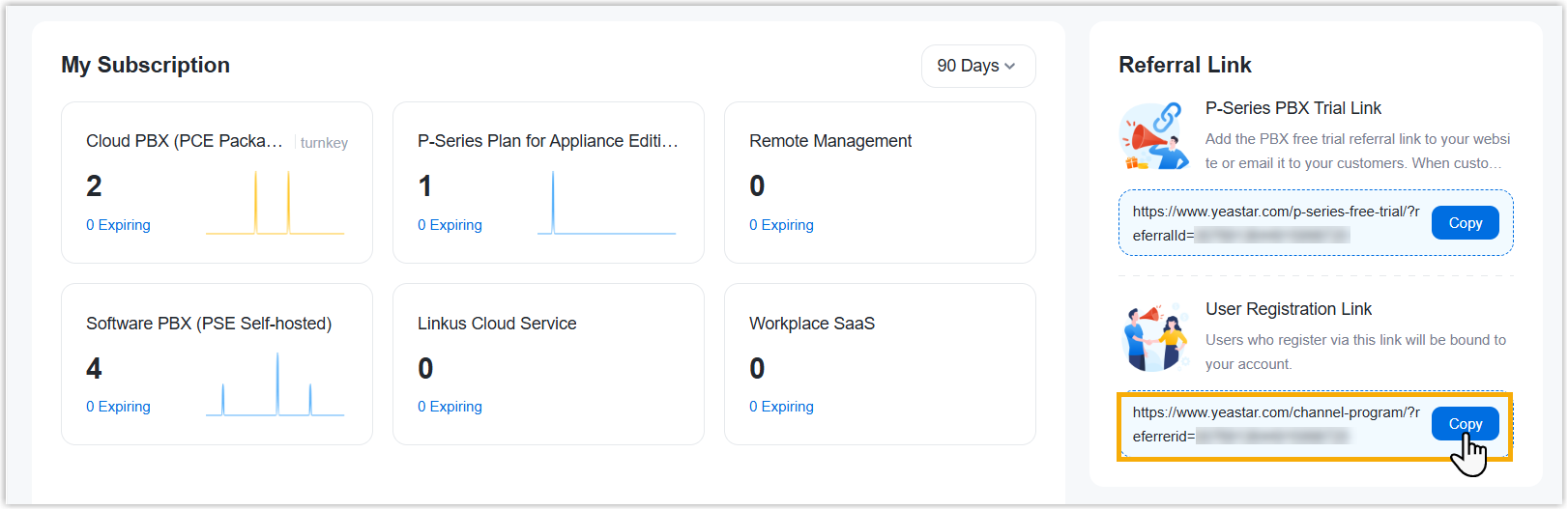Open 0 Expiring under Software PBX
Image resolution: width=1568 pixels, height=510 pixels.
click(x=118, y=407)
